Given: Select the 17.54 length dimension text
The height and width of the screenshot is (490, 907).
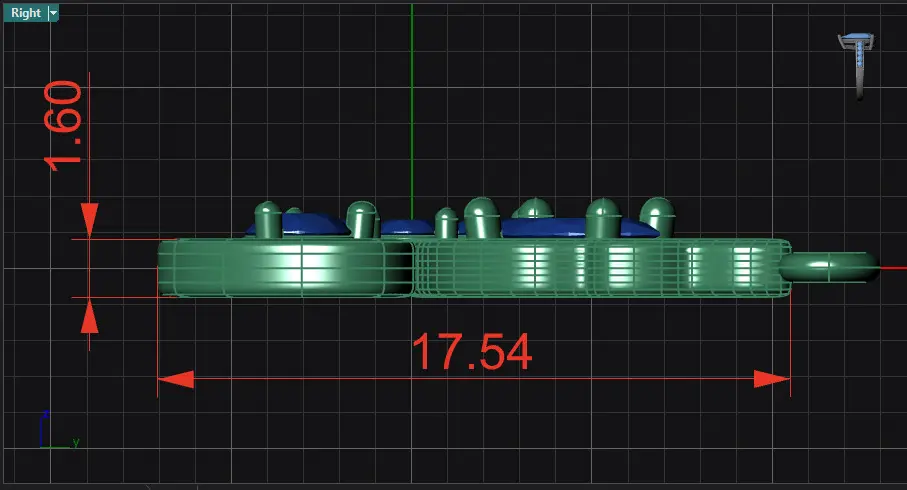Looking at the screenshot, I should point(472,352).
